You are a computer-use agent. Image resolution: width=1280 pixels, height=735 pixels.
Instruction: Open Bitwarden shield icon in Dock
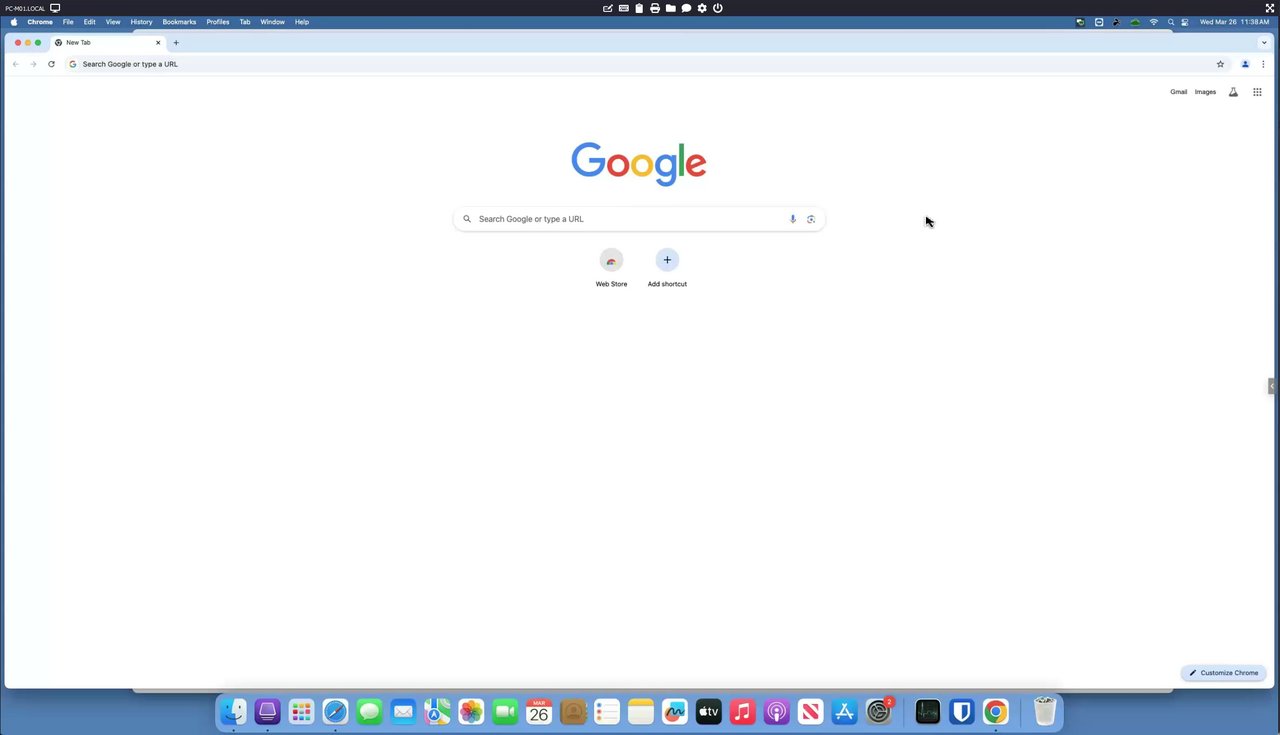point(961,712)
